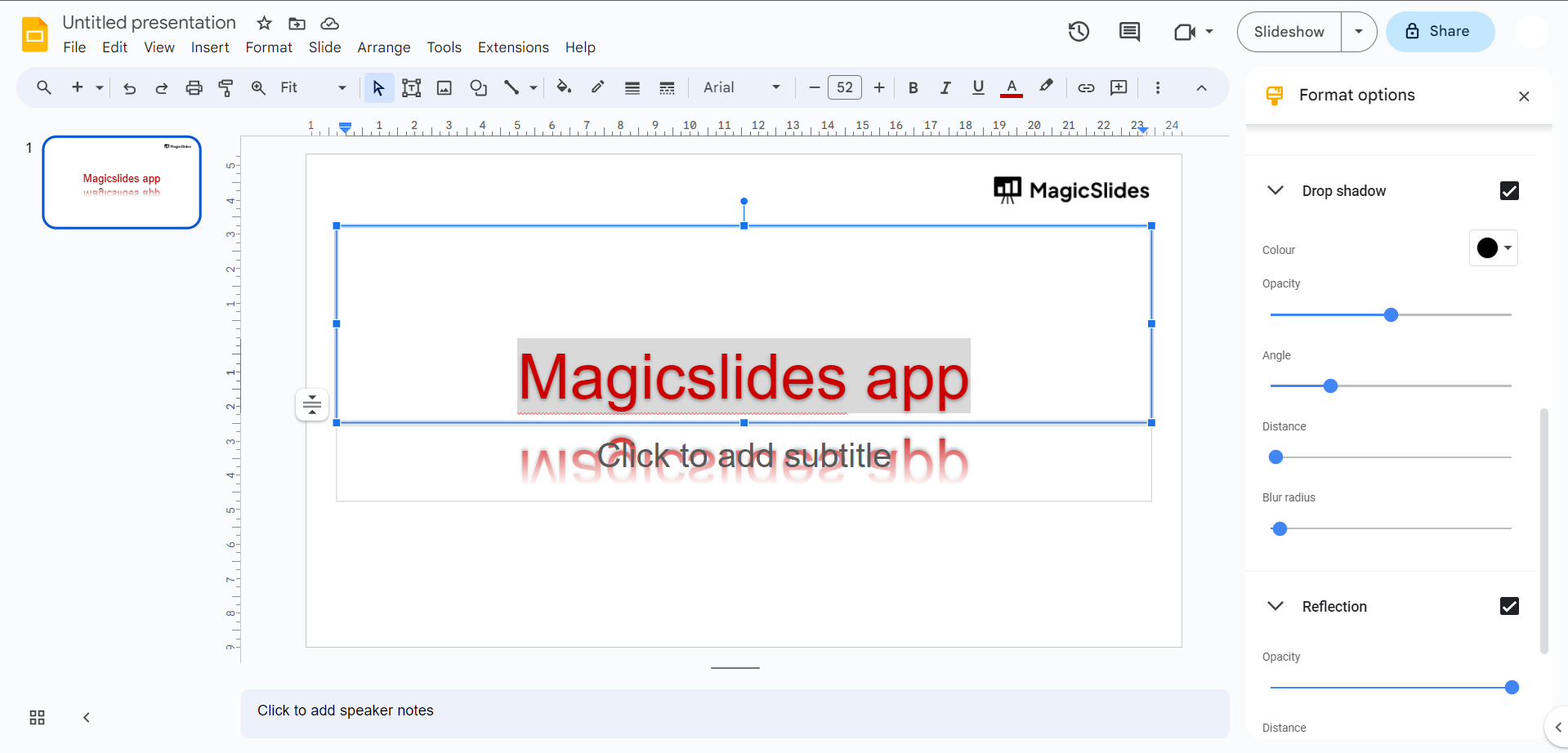Click the paint format roller icon

coord(226,88)
